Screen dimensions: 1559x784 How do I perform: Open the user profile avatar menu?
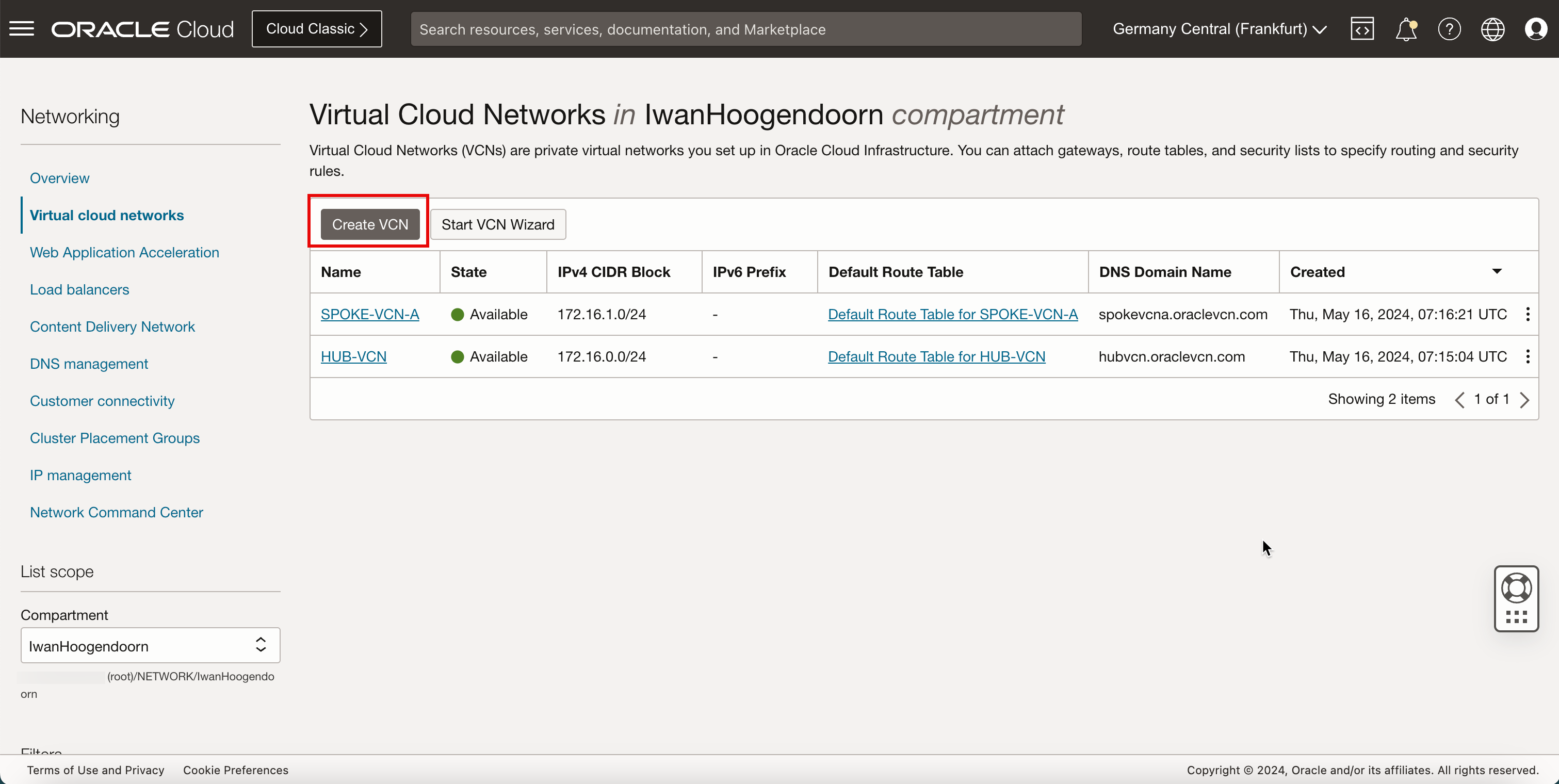[1536, 28]
